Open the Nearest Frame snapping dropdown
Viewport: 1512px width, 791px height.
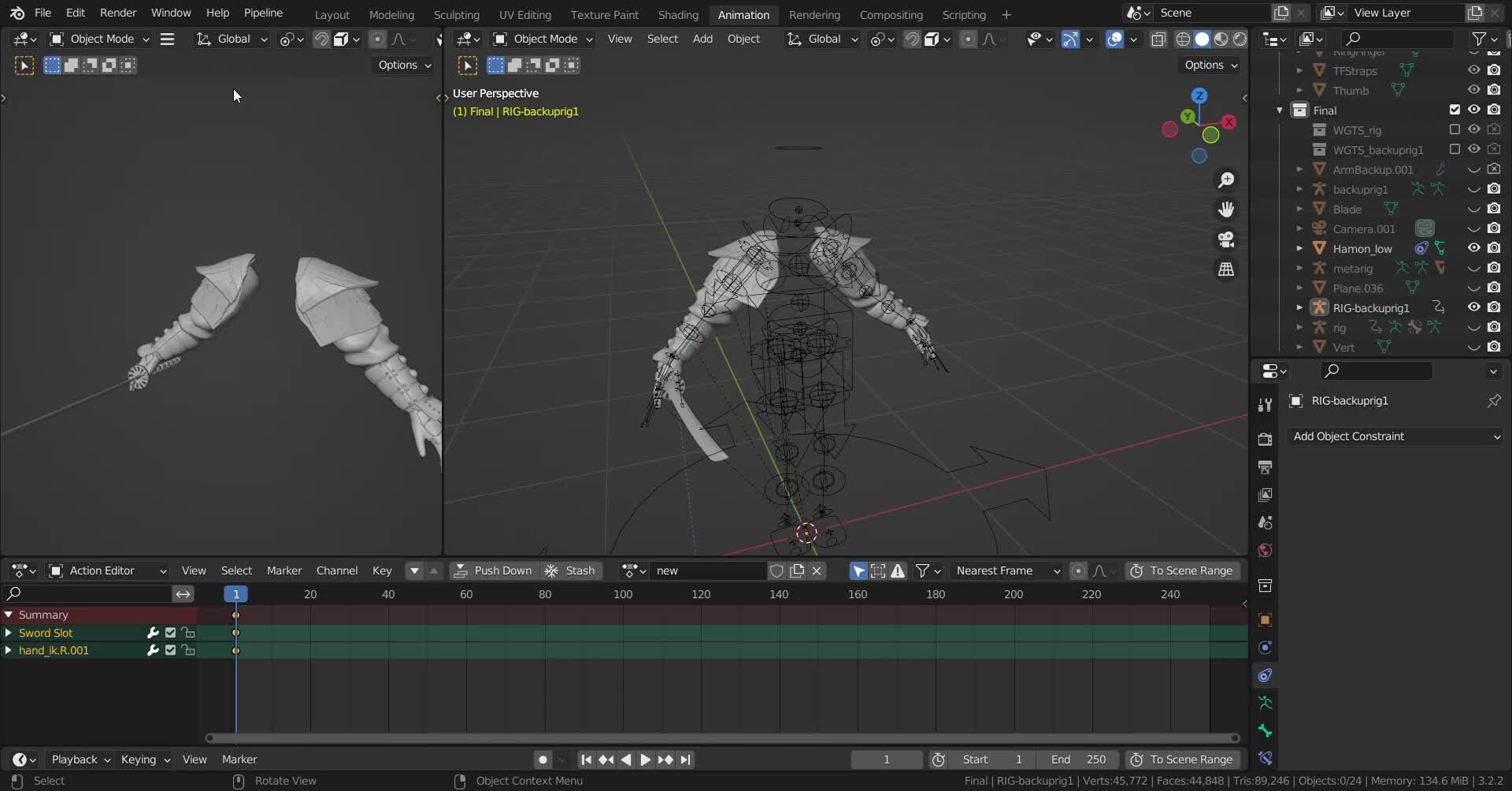pyautogui.click(x=1008, y=570)
